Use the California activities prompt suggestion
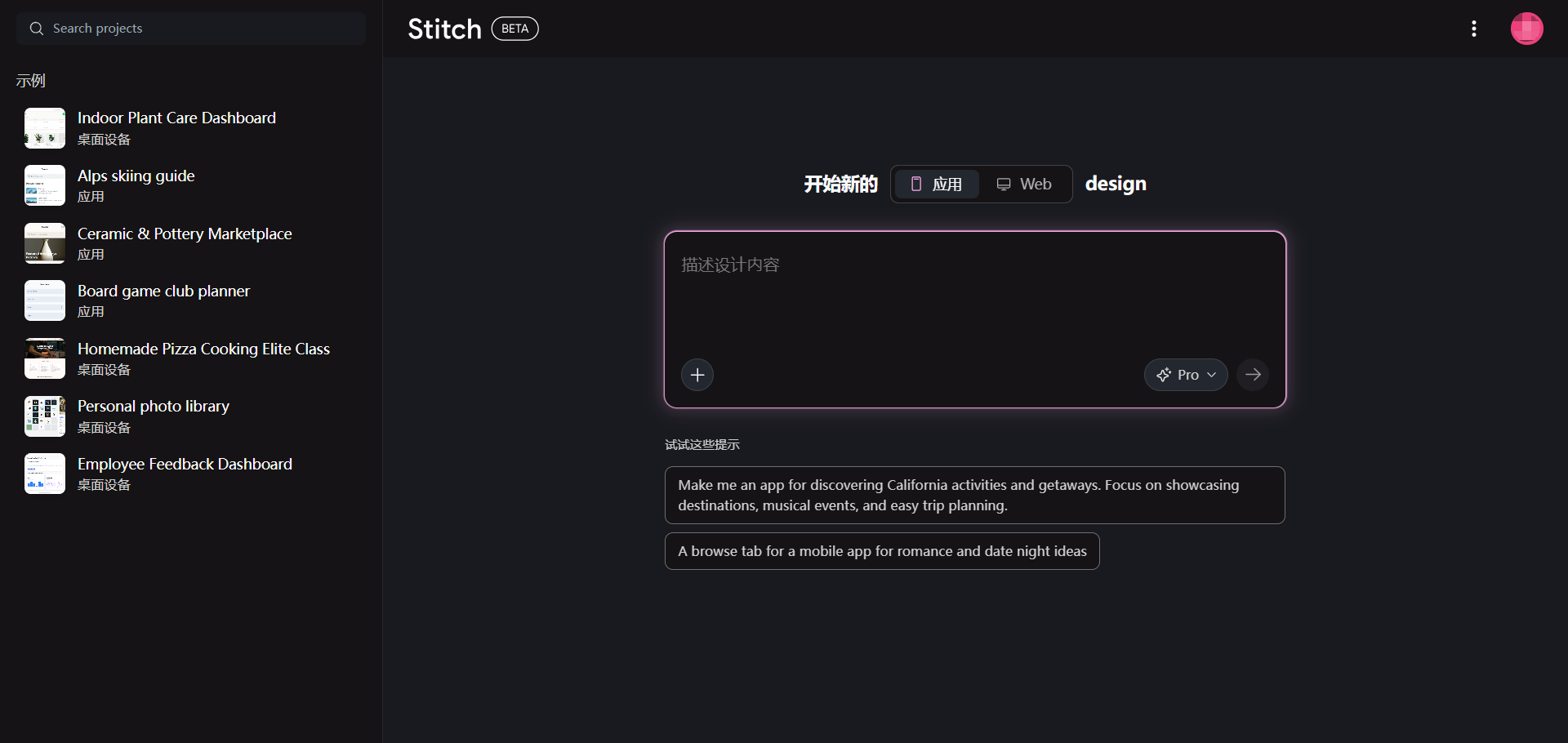The height and width of the screenshot is (743, 1568). coord(974,496)
